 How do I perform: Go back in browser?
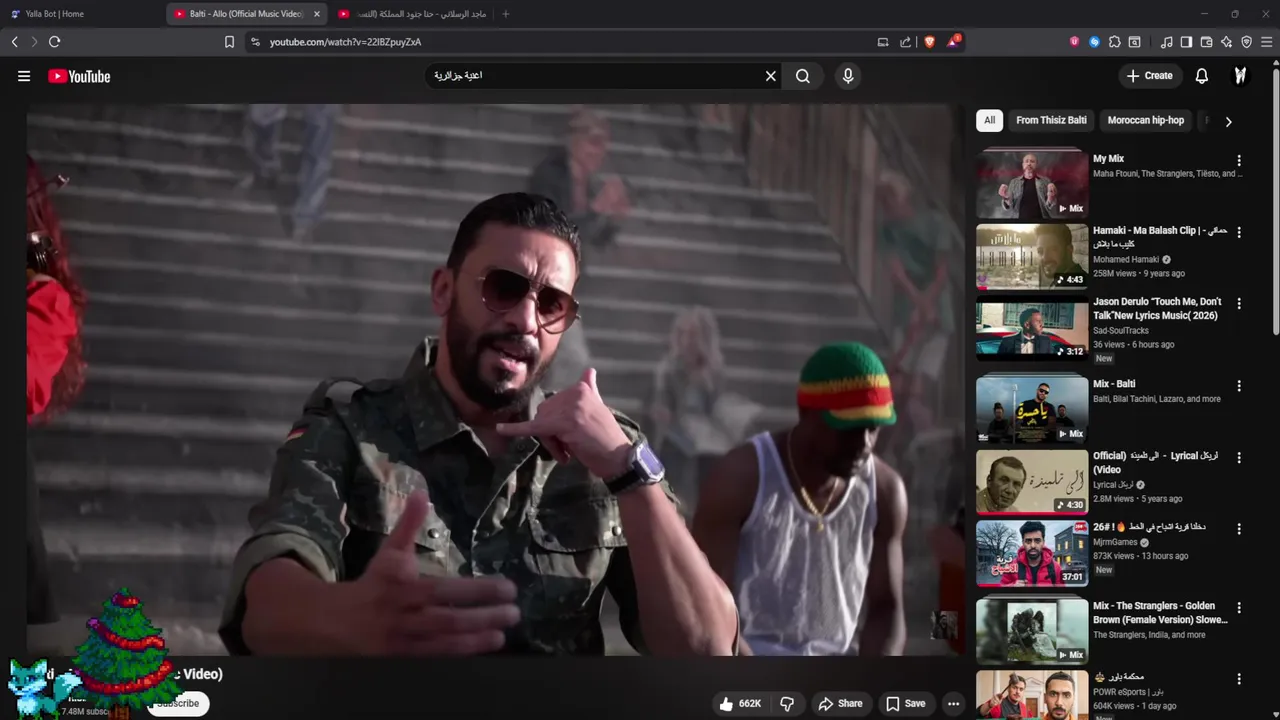(14, 42)
